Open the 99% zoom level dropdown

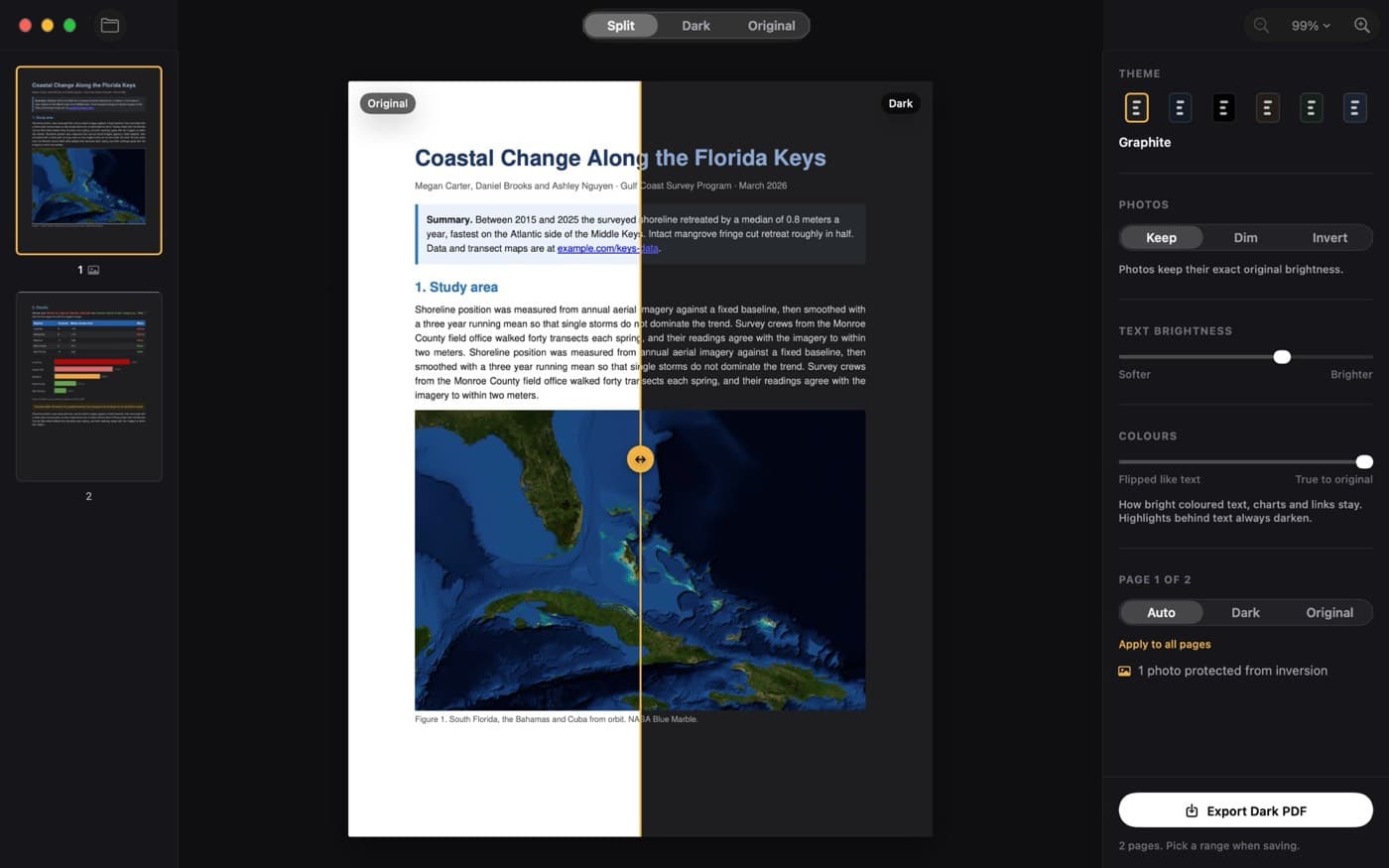pos(1311,26)
